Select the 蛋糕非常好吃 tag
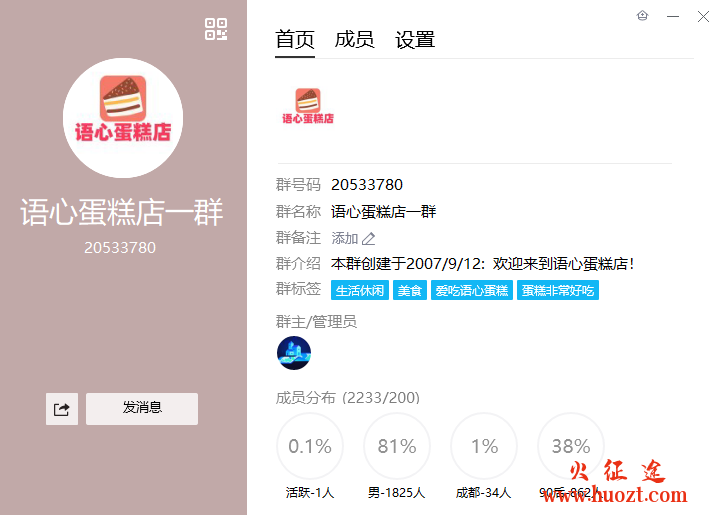The image size is (710, 515). tap(558, 290)
